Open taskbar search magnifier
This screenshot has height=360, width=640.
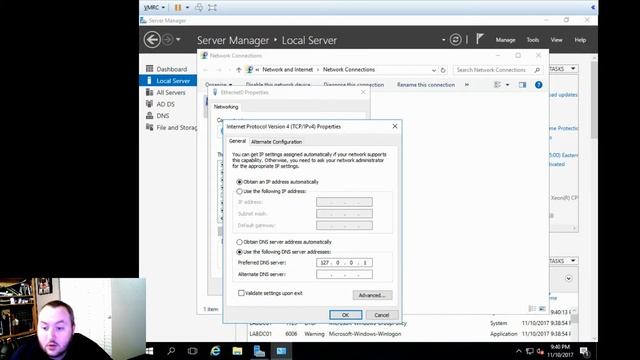pyautogui.click(x=171, y=351)
